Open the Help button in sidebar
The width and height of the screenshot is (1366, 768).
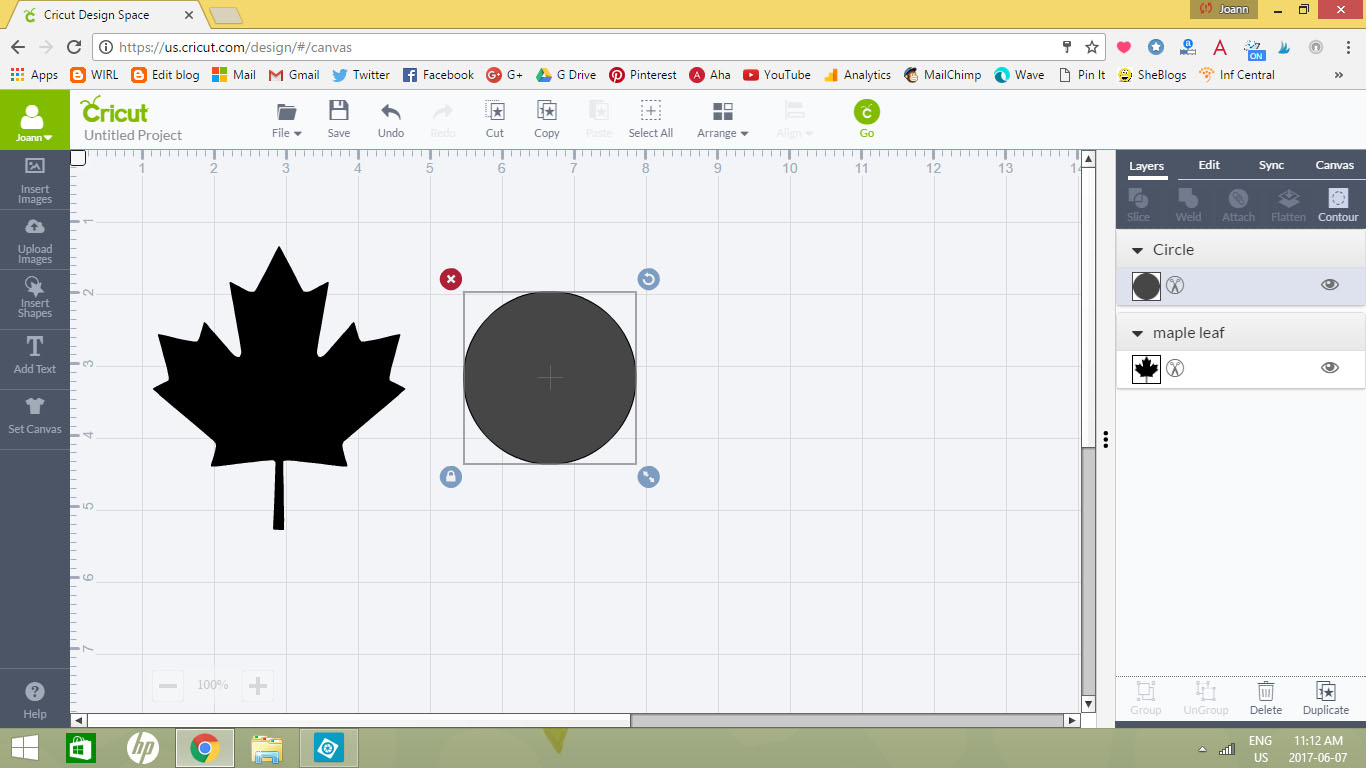34,700
